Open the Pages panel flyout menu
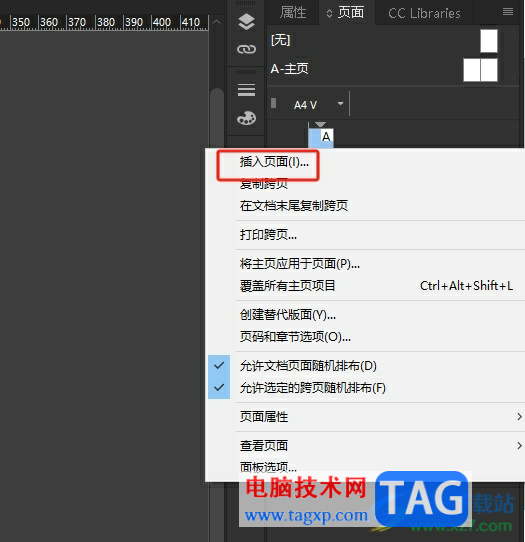This screenshot has height=542, width=525. point(507,12)
